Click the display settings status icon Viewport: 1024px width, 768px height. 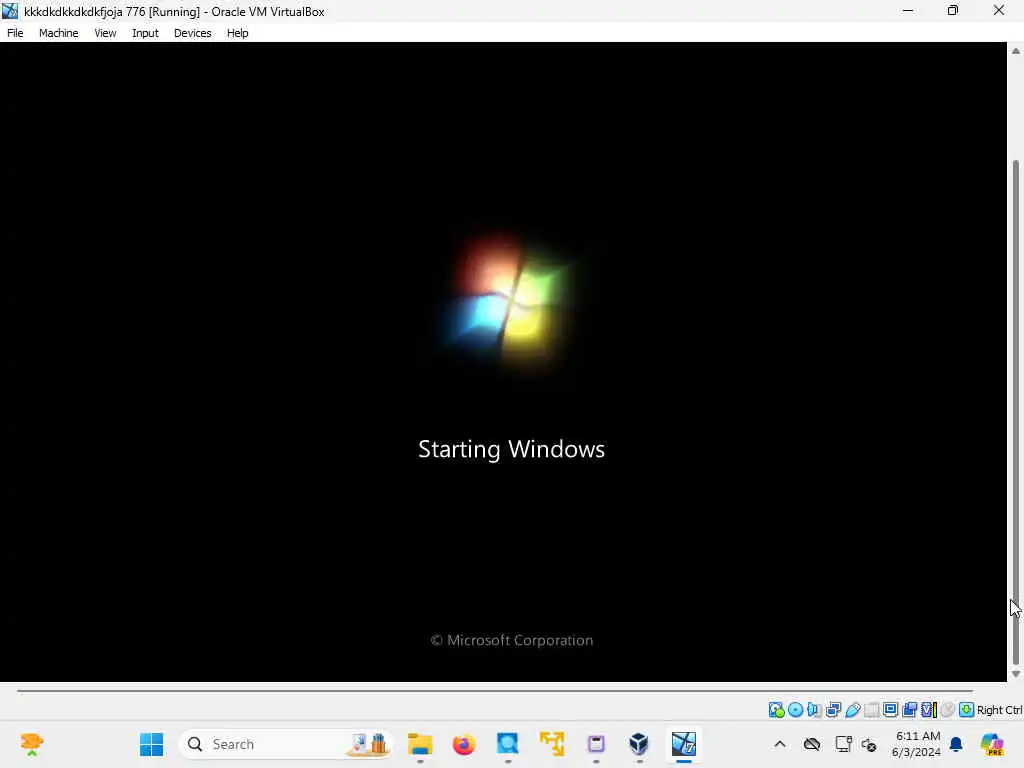pos(890,710)
